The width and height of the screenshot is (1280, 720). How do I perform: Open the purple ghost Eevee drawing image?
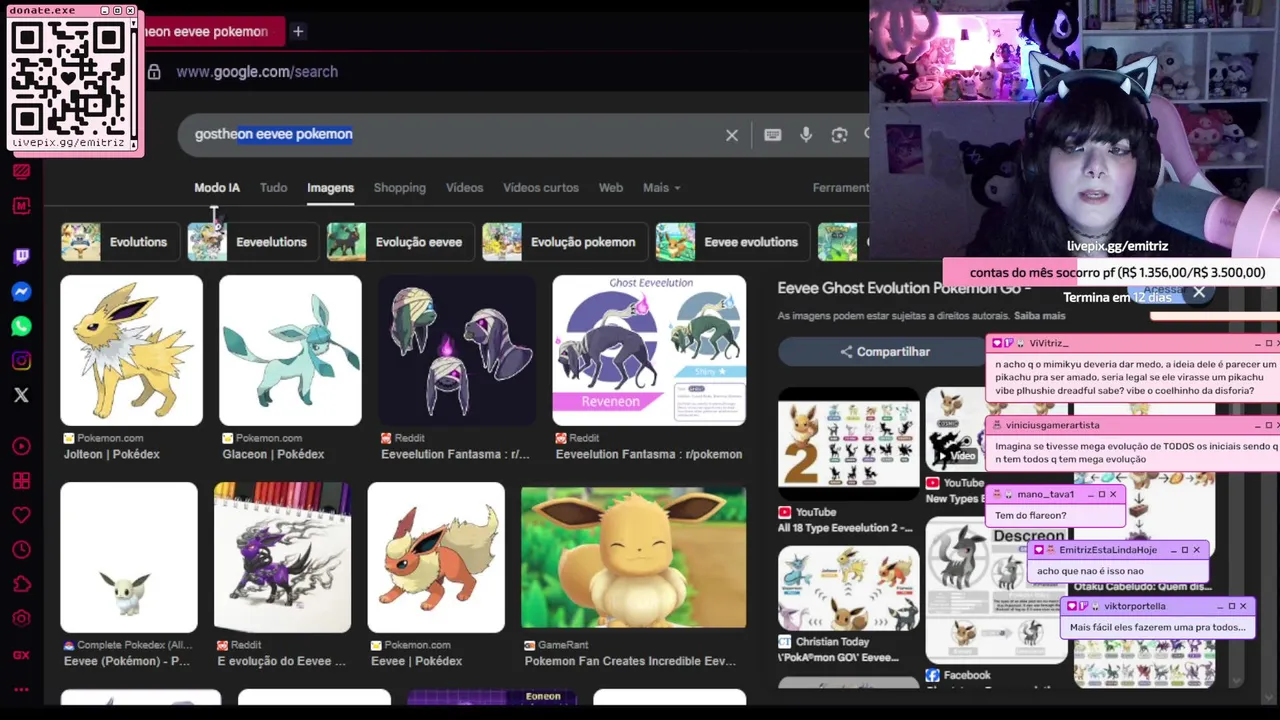click(282, 558)
